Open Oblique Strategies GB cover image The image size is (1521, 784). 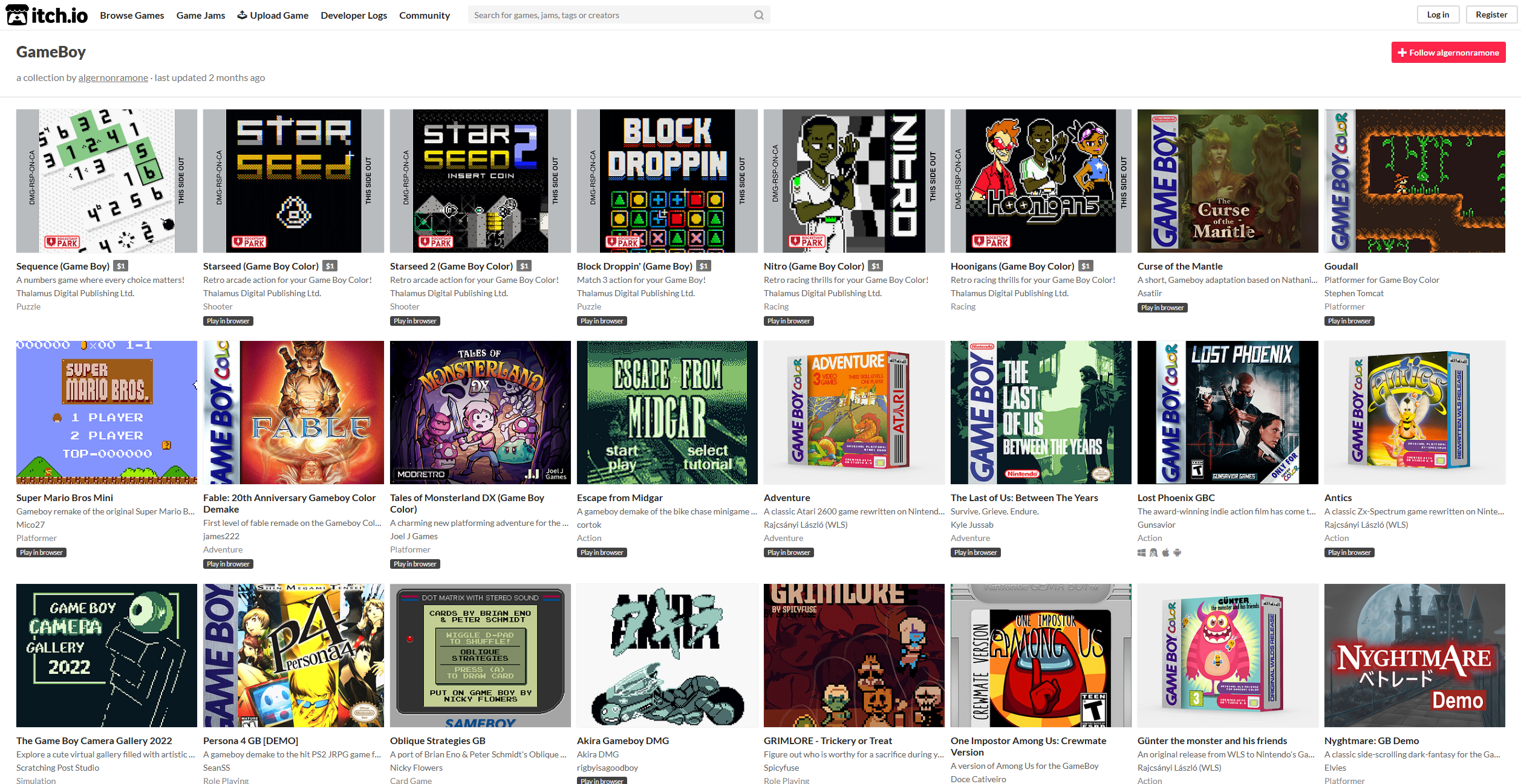pyautogui.click(x=480, y=655)
